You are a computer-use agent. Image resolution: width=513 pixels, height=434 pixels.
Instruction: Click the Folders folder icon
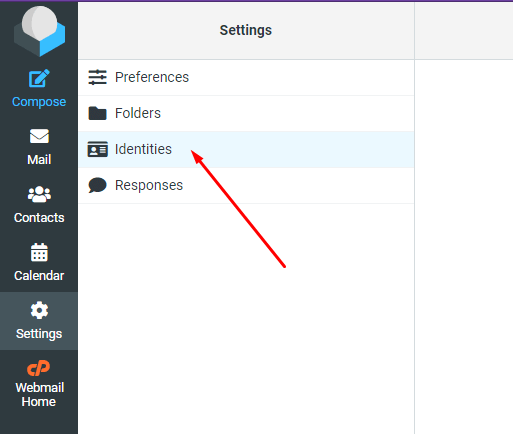click(x=97, y=113)
